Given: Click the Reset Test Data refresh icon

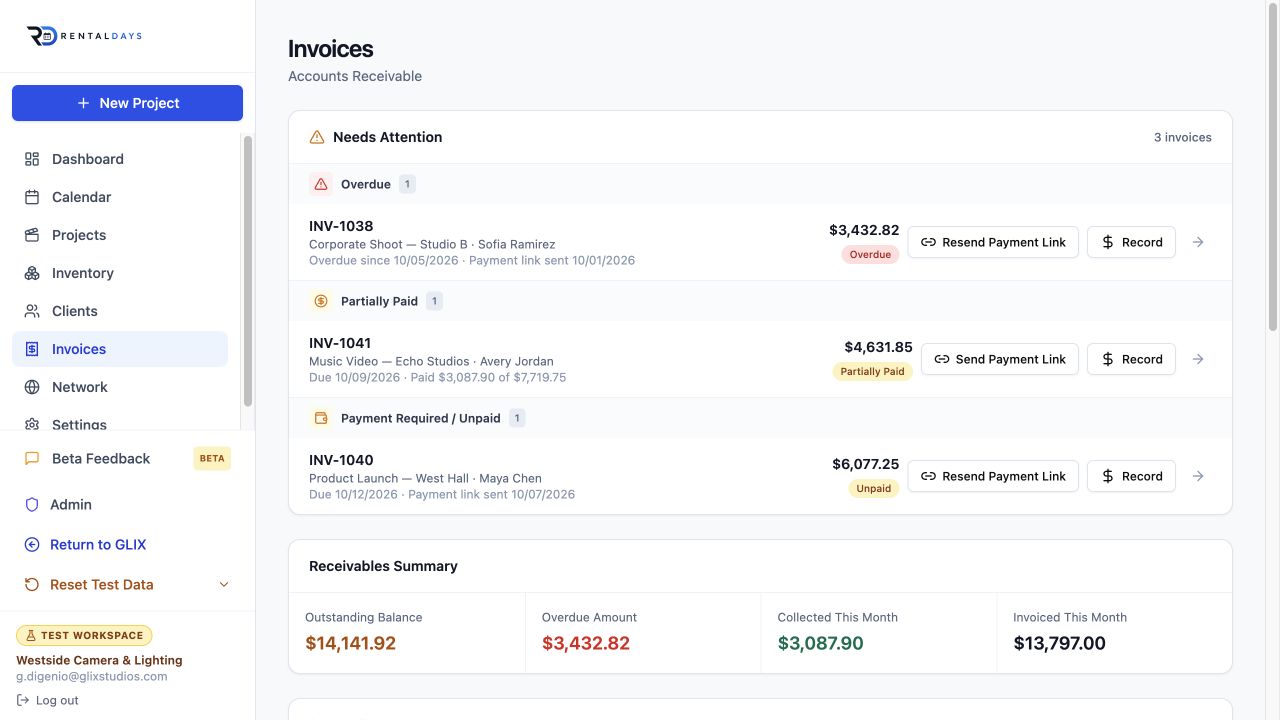Looking at the screenshot, I should [x=32, y=585].
